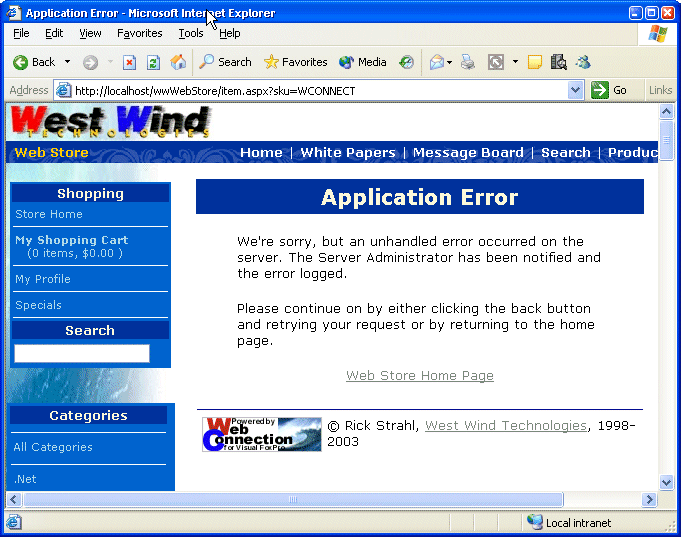Click the horizontal scrollbar thumb
This screenshot has height=537, width=681.
click(292, 499)
